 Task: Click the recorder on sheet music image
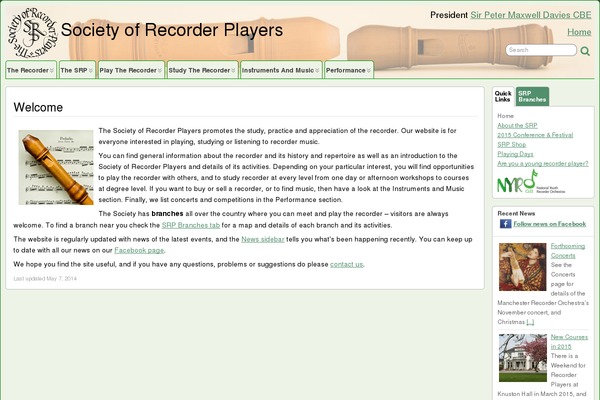click(56, 168)
